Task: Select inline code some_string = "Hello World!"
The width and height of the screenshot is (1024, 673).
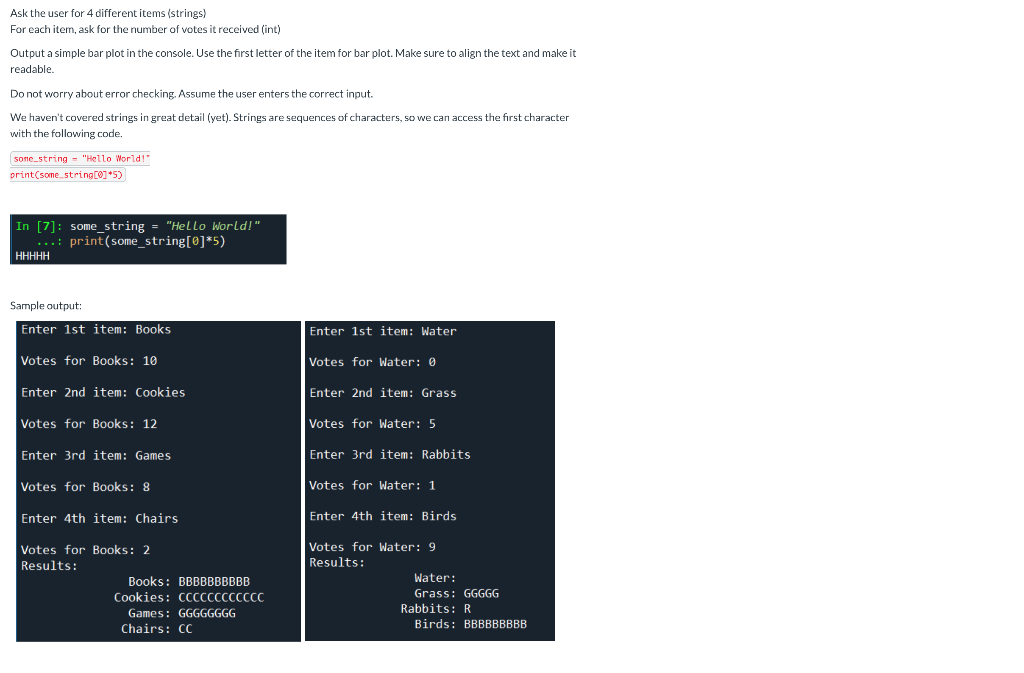Action: (x=80, y=159)
